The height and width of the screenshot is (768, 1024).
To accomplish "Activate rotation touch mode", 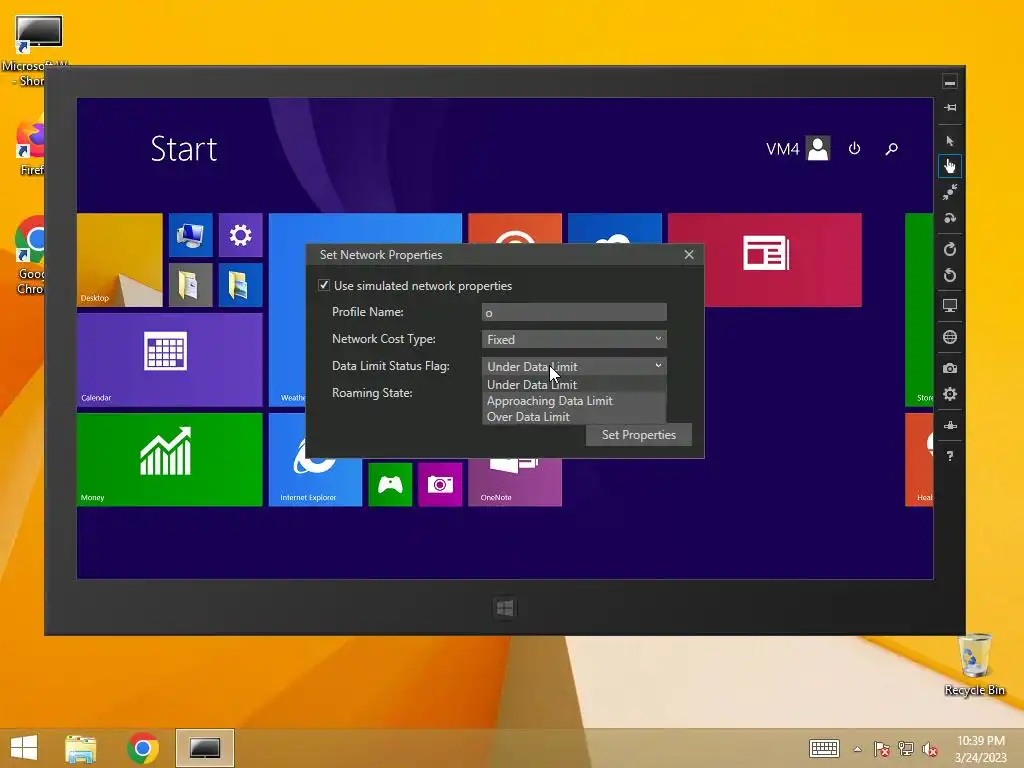I will coord(950,218).
